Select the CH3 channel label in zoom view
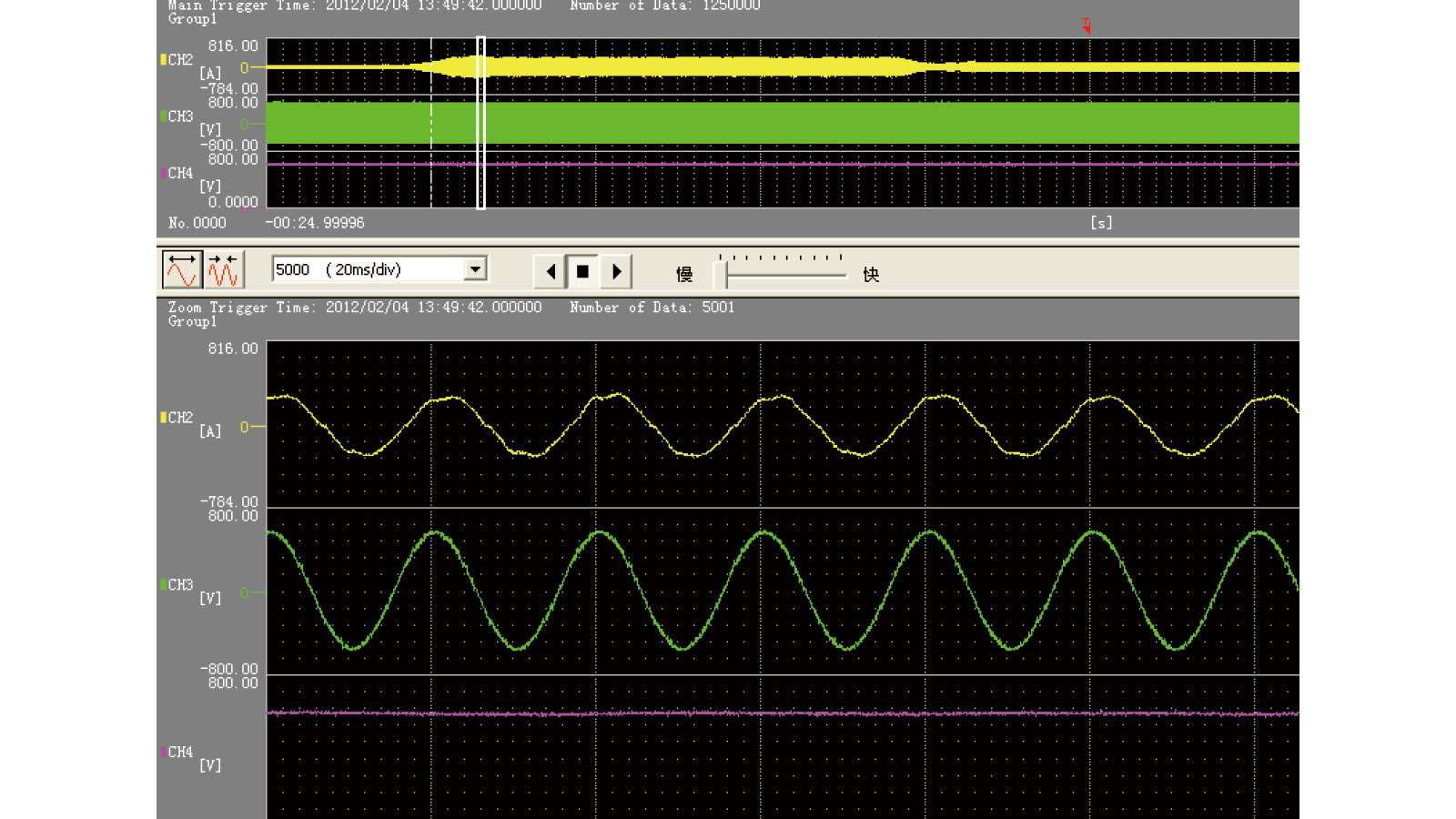The width and height of the screenshot is (1456, 819). coord(179,585)
